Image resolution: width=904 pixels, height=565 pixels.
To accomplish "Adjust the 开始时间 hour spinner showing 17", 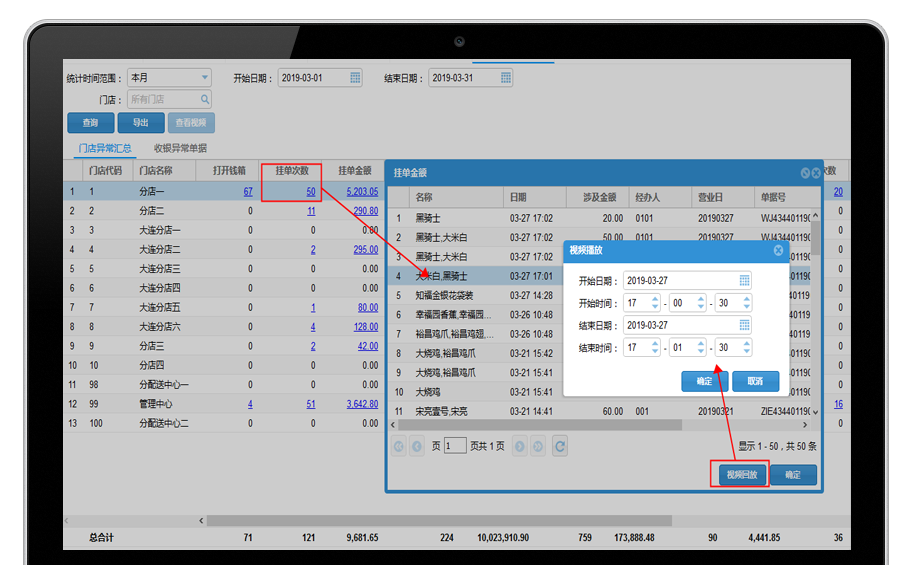I will point(655,303).
